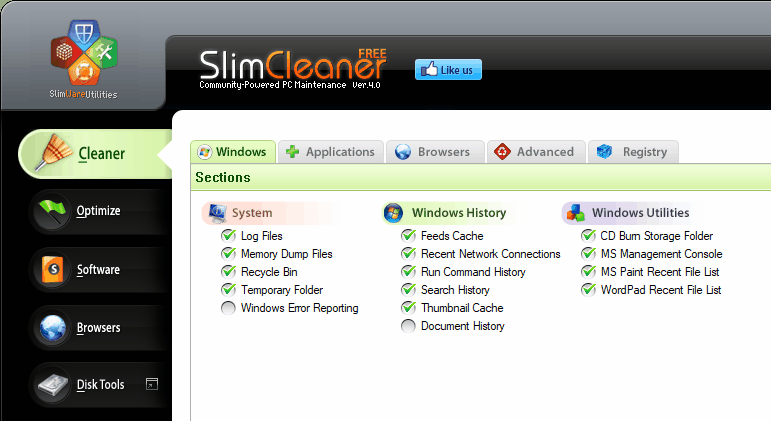Toggle the Search History checkbox
The width and height of the screenshot is (771, 421).
pos(409,290)
